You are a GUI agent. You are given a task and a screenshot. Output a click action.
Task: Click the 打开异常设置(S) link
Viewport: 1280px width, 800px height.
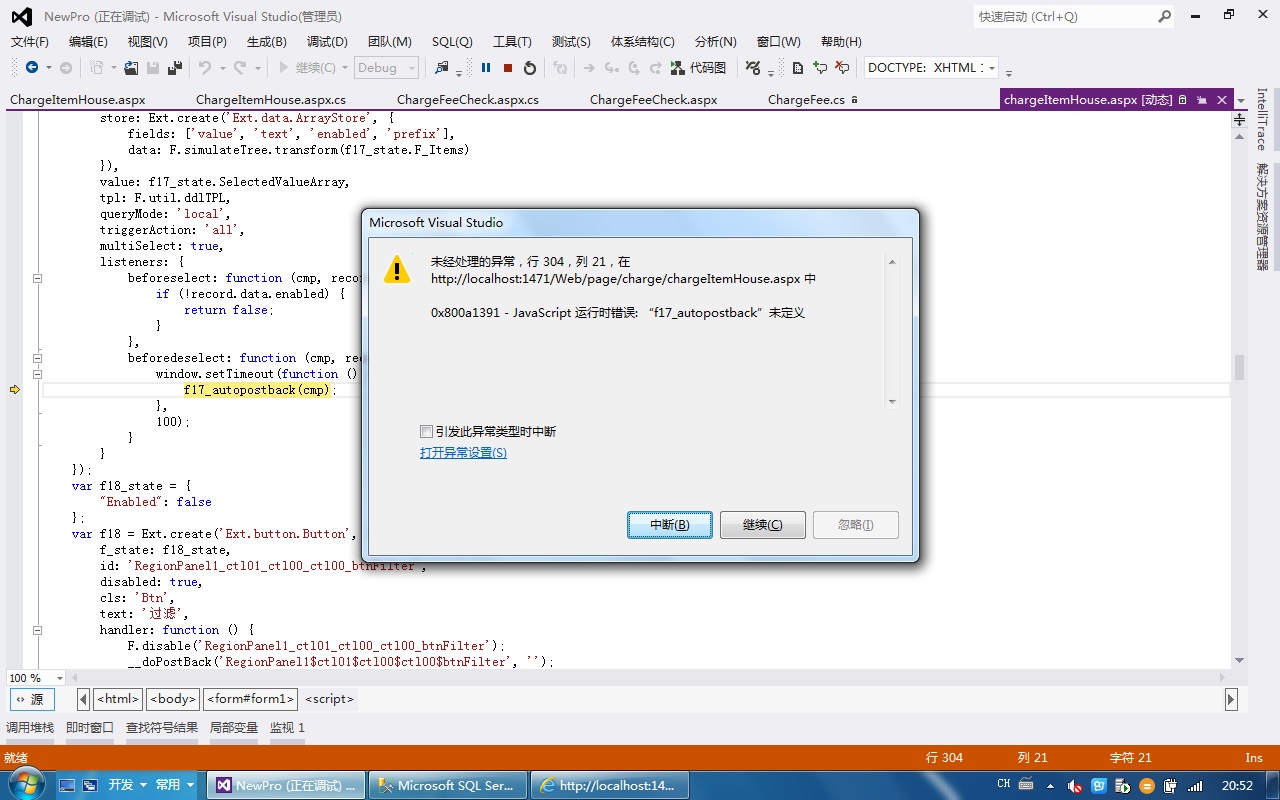pos(463,453)
